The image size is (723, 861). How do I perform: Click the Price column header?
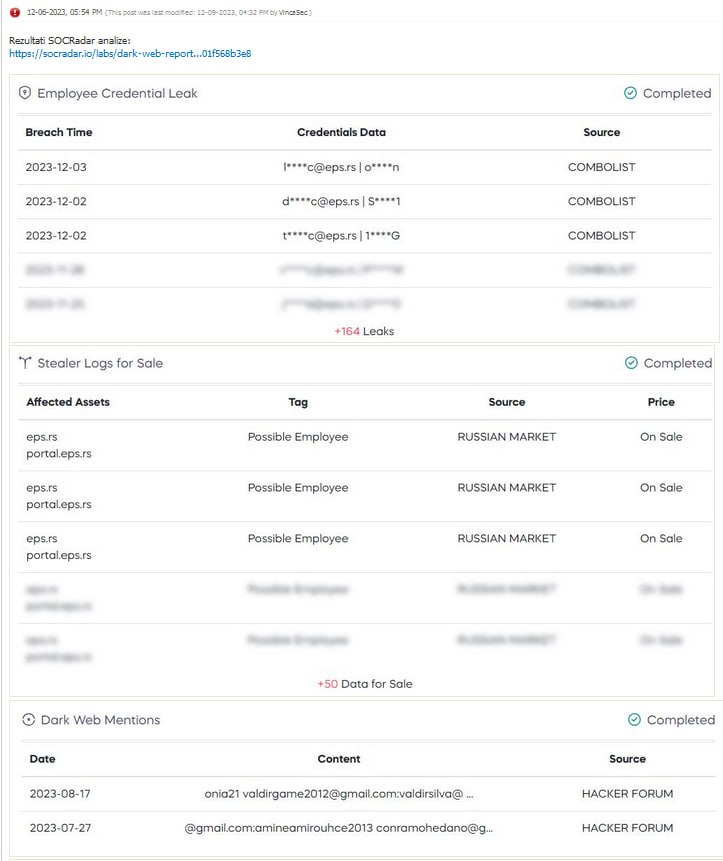[661, 402]
